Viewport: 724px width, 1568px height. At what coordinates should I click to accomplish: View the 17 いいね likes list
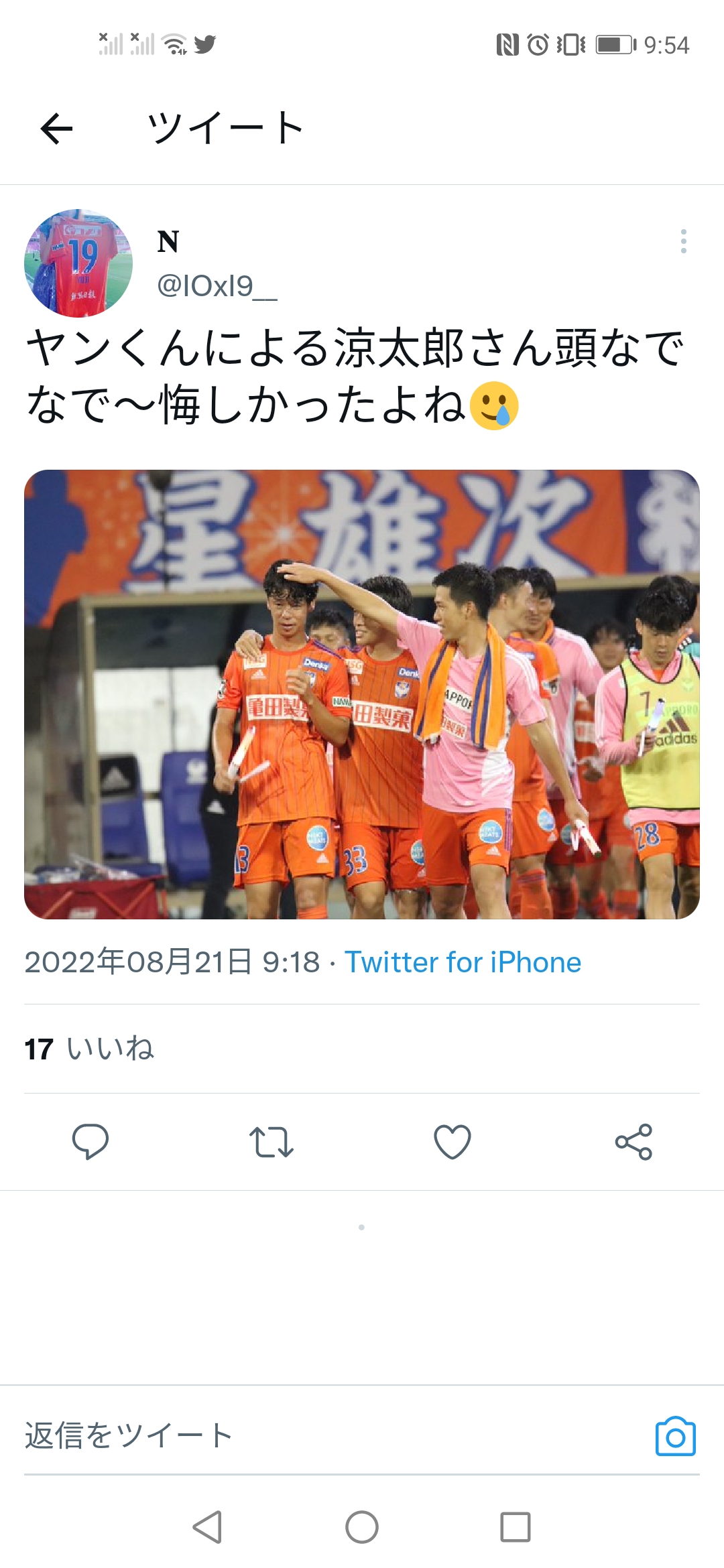click(x=89, y=1049)
